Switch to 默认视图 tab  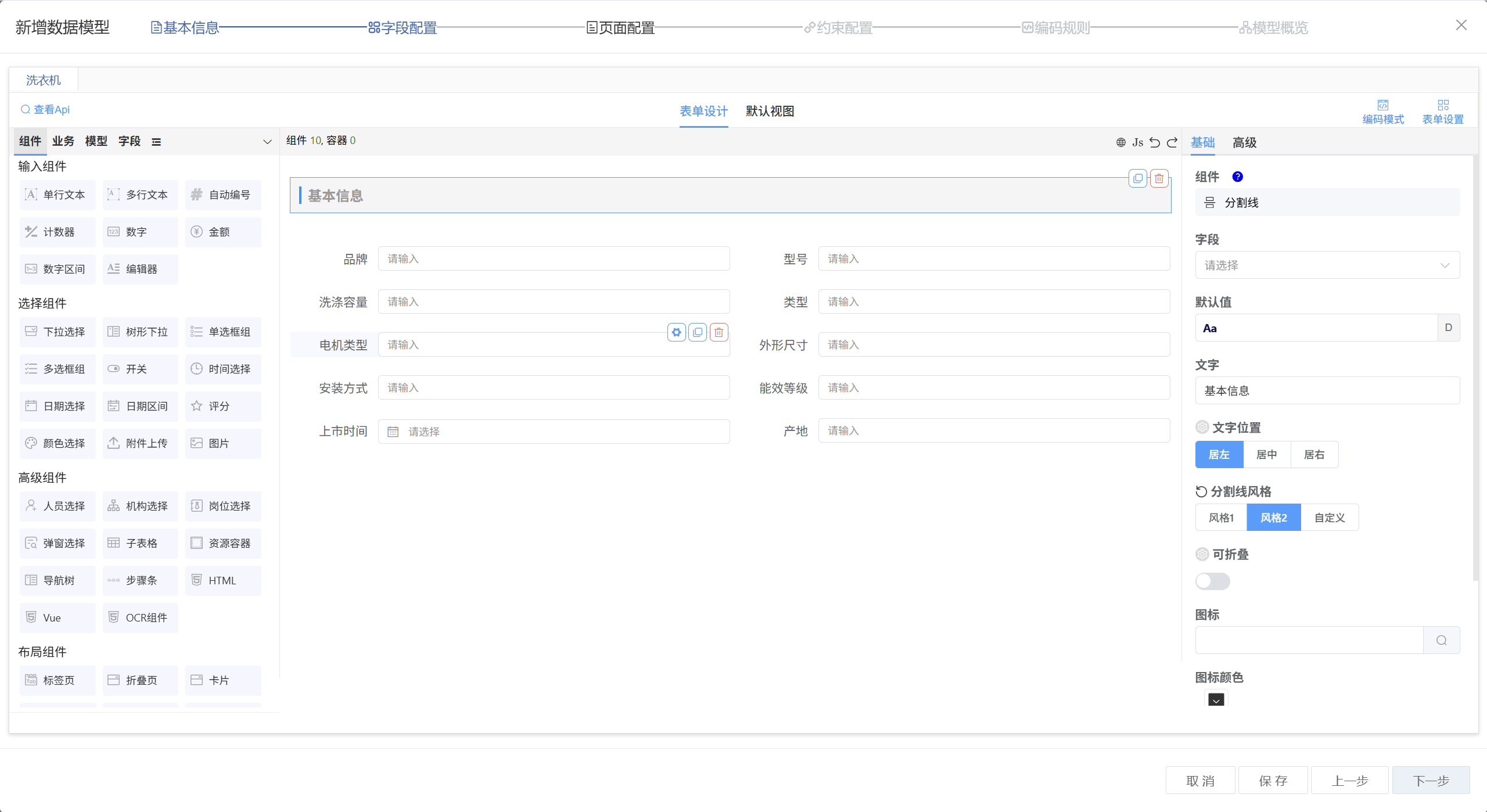[770, 111]
